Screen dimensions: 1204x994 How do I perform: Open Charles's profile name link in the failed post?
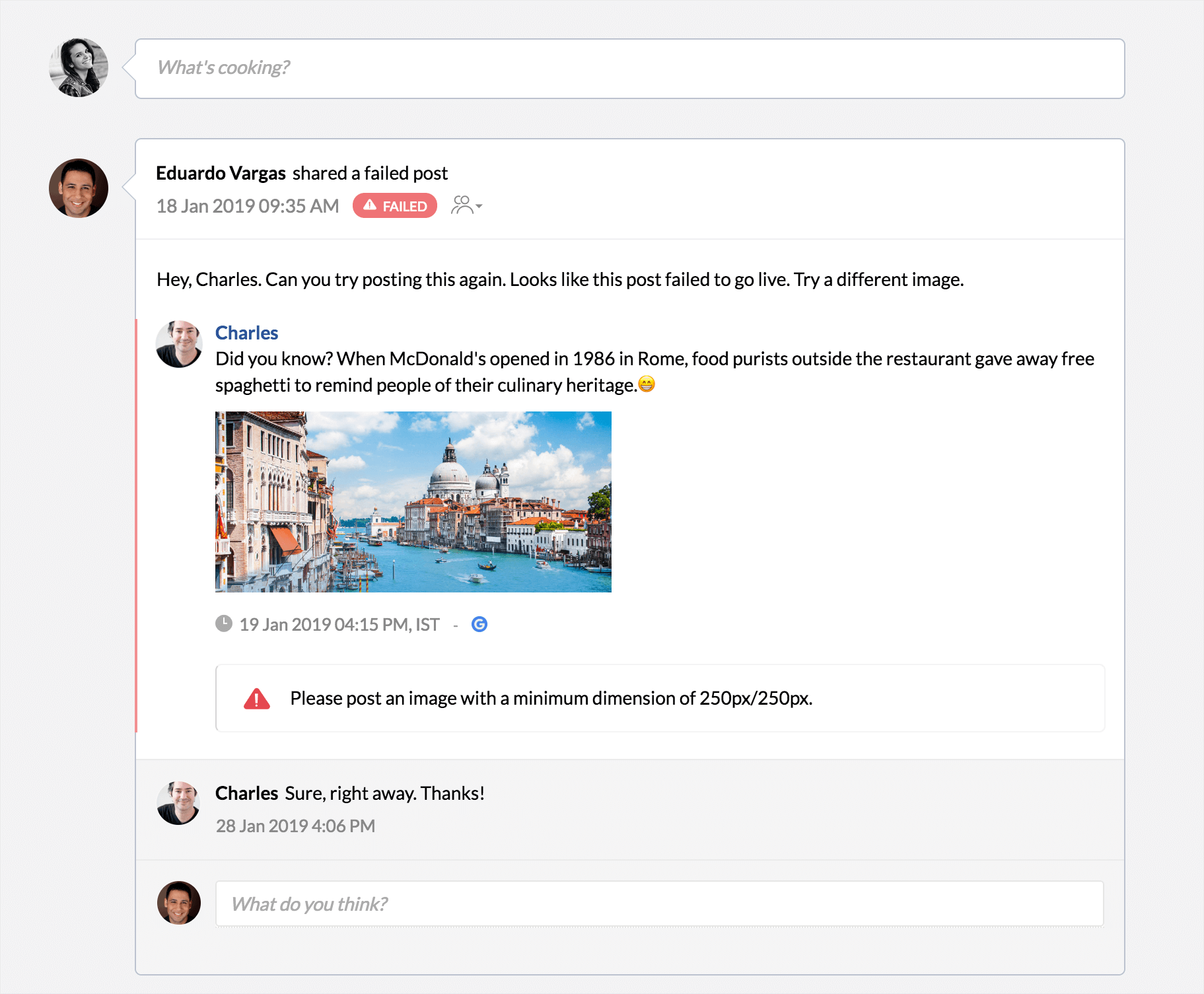[246, 333]
